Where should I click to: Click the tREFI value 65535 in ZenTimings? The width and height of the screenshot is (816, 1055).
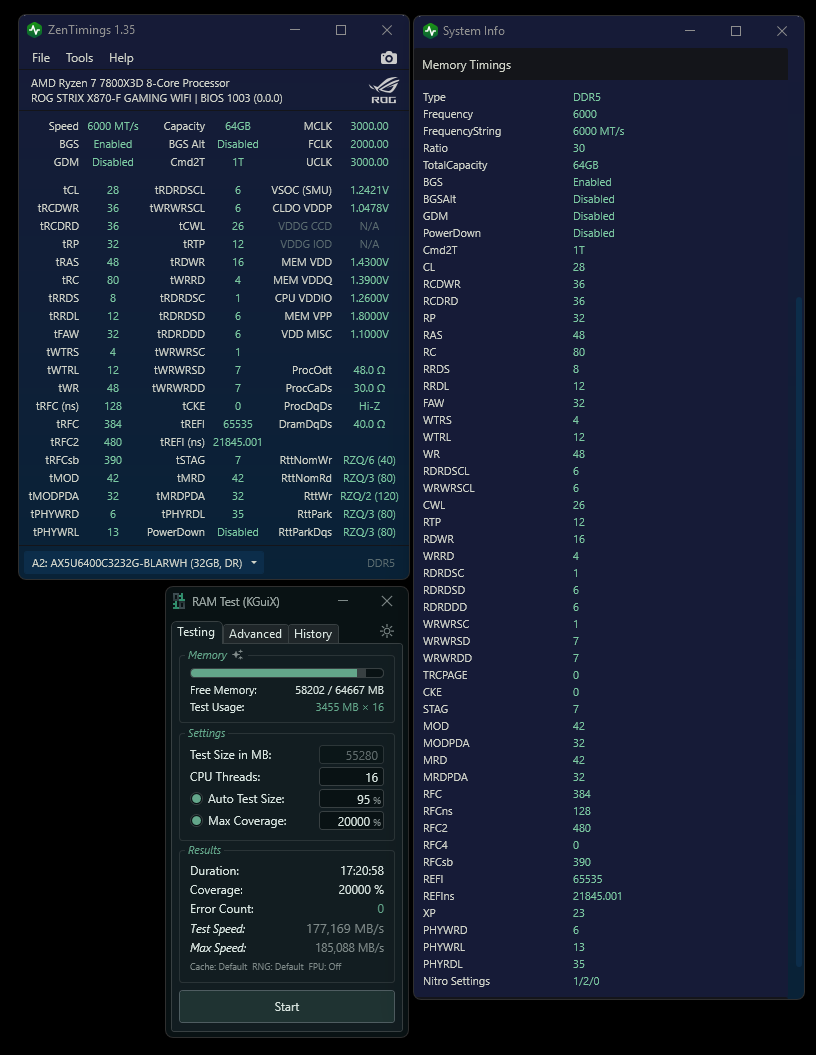(237, 425)
